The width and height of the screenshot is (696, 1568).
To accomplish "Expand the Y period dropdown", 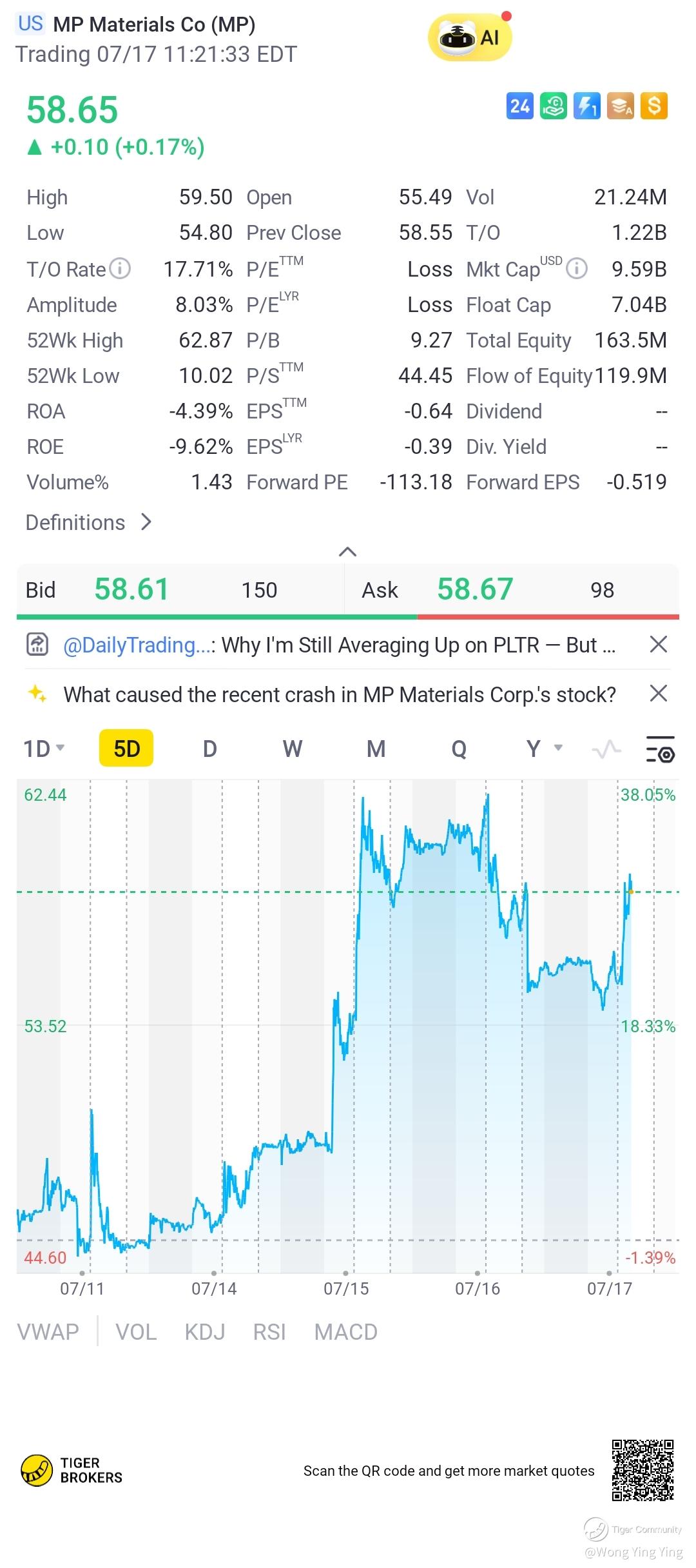I will point(545,749).
